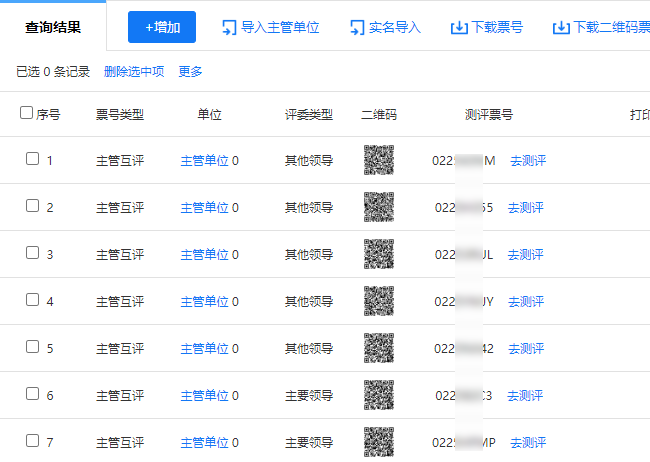The width and height of the screenshot is (650, 462).
Task: Click 主管互评 cell in row 3
Action: (120, 254)
